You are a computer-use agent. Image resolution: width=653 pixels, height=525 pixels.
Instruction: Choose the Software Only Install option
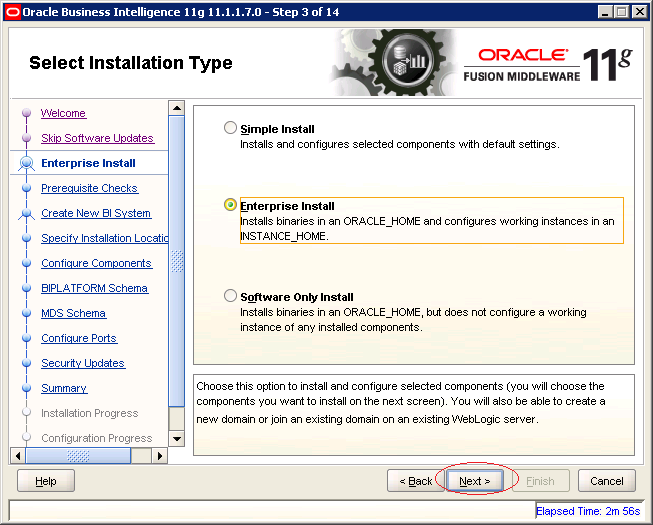coord(230,296)
